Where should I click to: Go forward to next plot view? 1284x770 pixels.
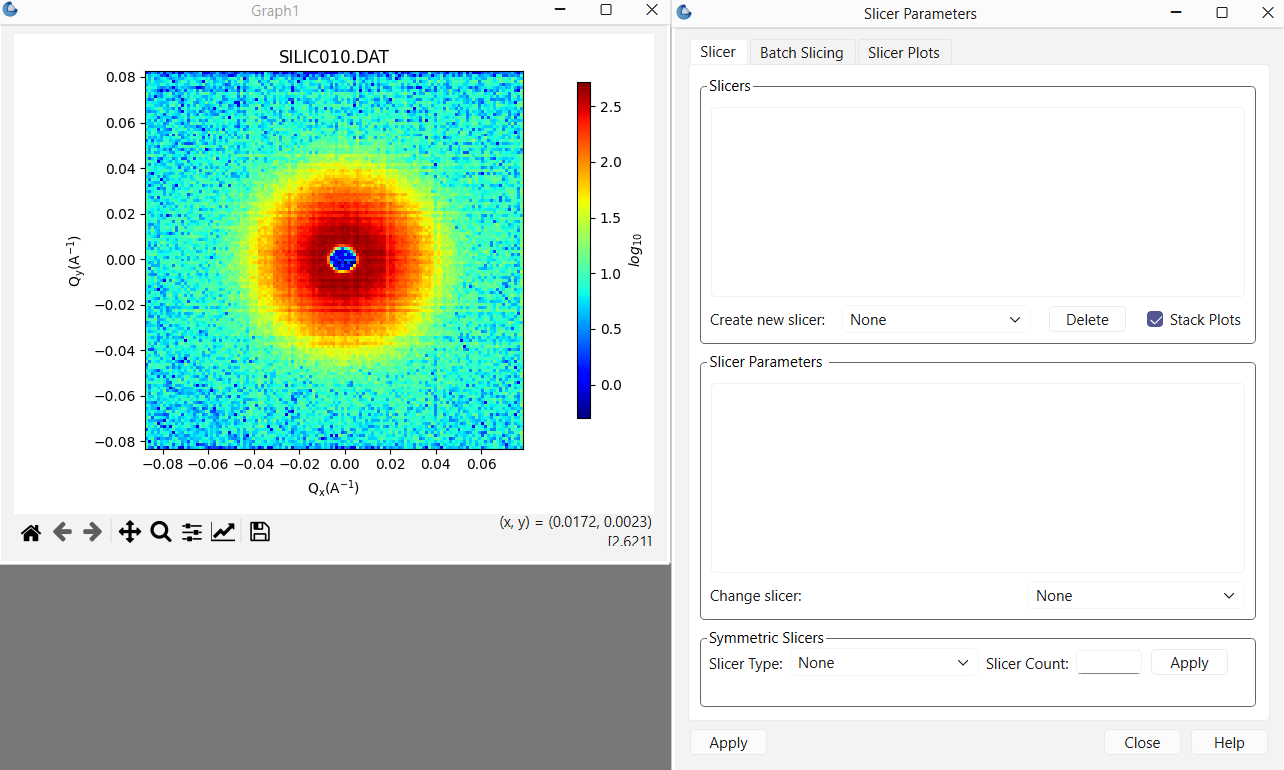pos(92,532)
